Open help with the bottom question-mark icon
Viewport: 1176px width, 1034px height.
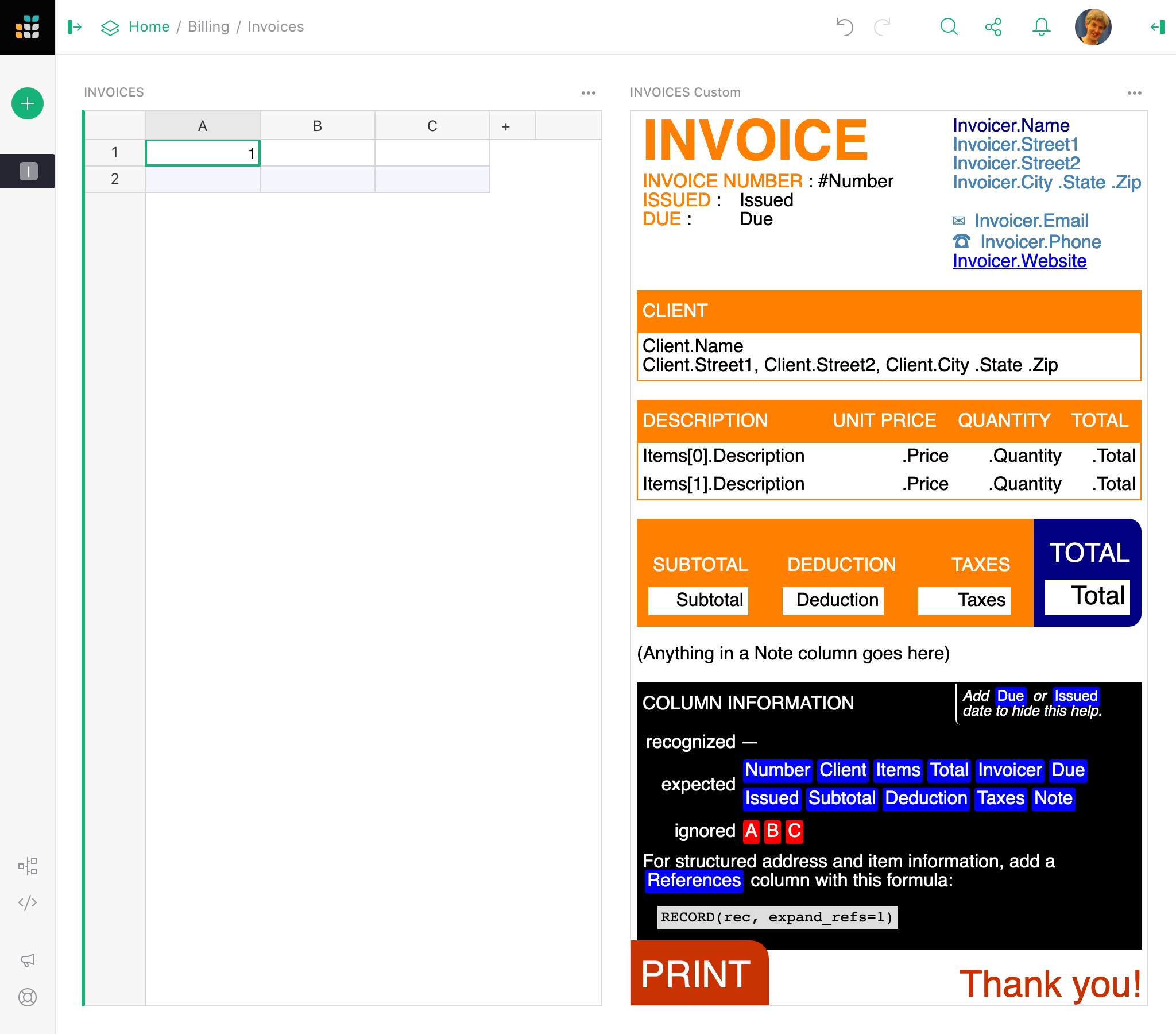tap(28, 998)
